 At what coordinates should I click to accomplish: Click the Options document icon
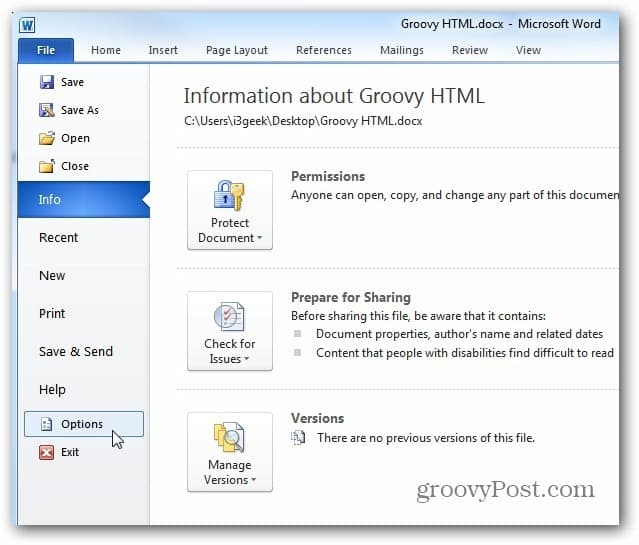[46, 424]
